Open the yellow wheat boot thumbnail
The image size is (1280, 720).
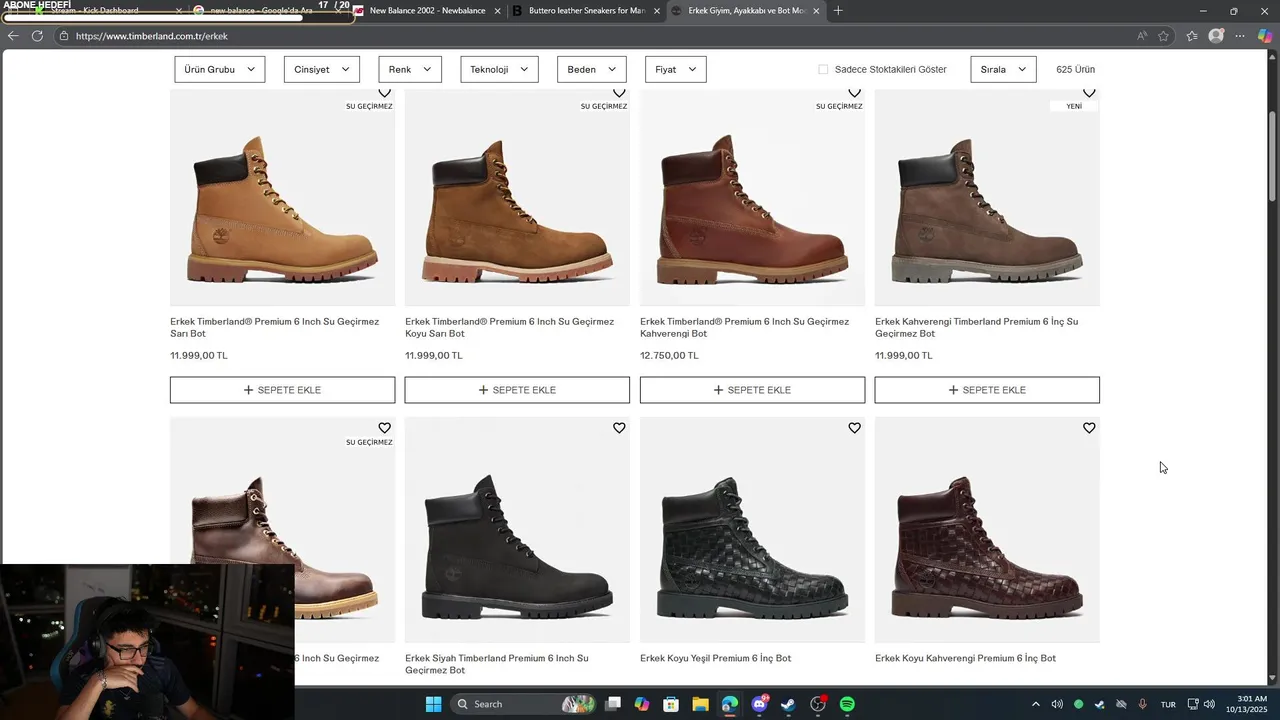click(x=282, y=198)
